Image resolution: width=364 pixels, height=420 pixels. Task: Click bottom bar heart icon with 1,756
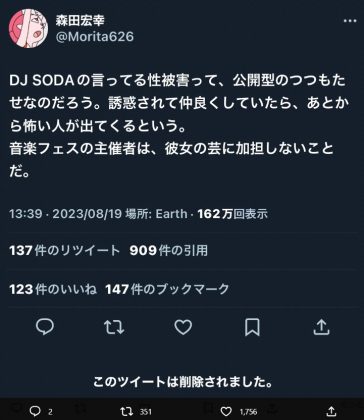click(239, 411)
